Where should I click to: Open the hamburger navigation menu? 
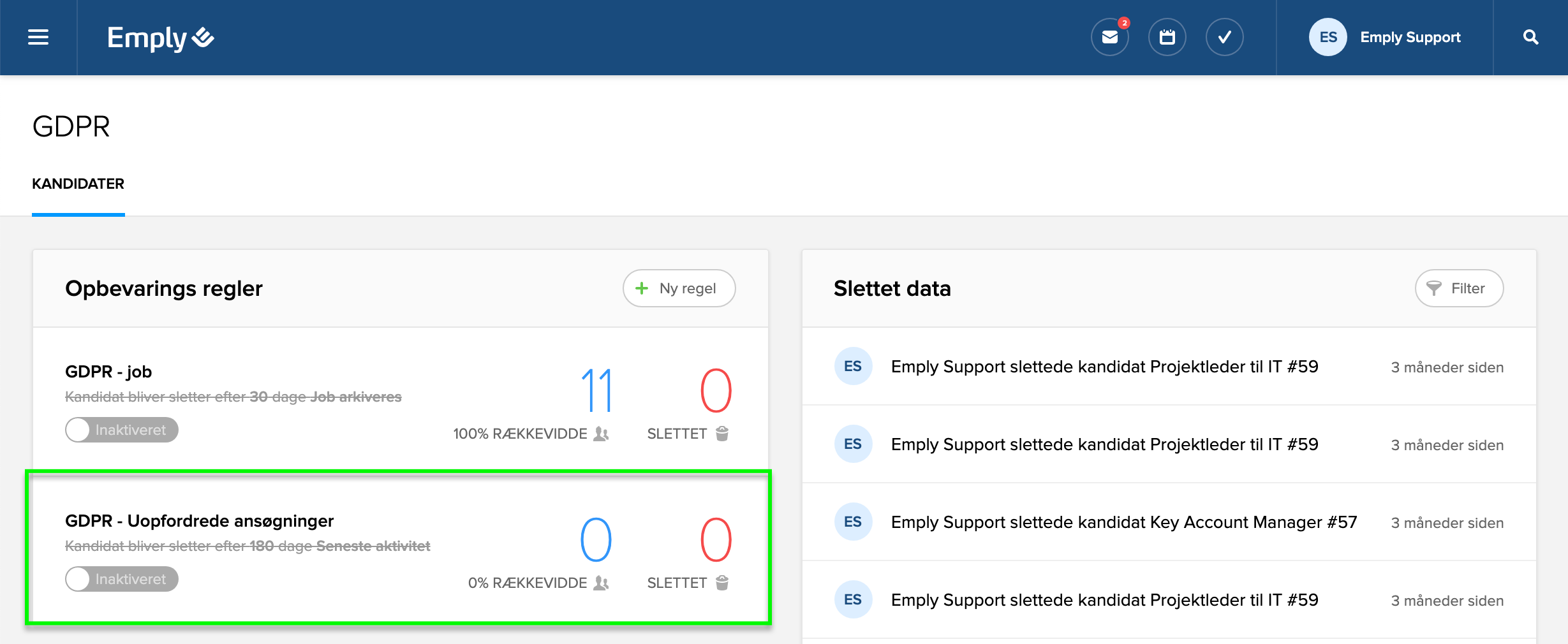pyautogui.click(x=38, y=38)
